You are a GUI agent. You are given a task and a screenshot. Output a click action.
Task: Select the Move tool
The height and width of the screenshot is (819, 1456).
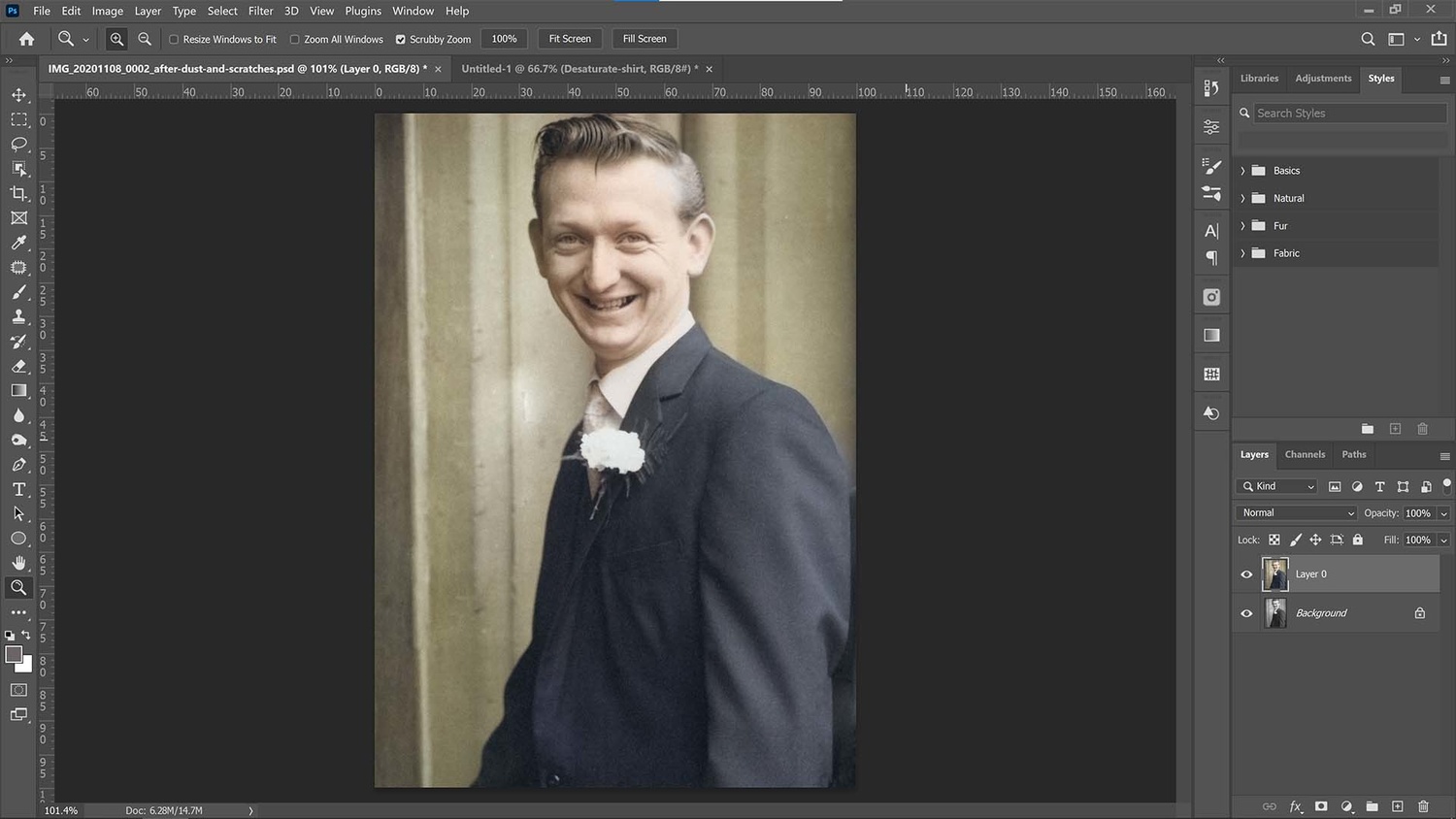click(x=18, y=94)
